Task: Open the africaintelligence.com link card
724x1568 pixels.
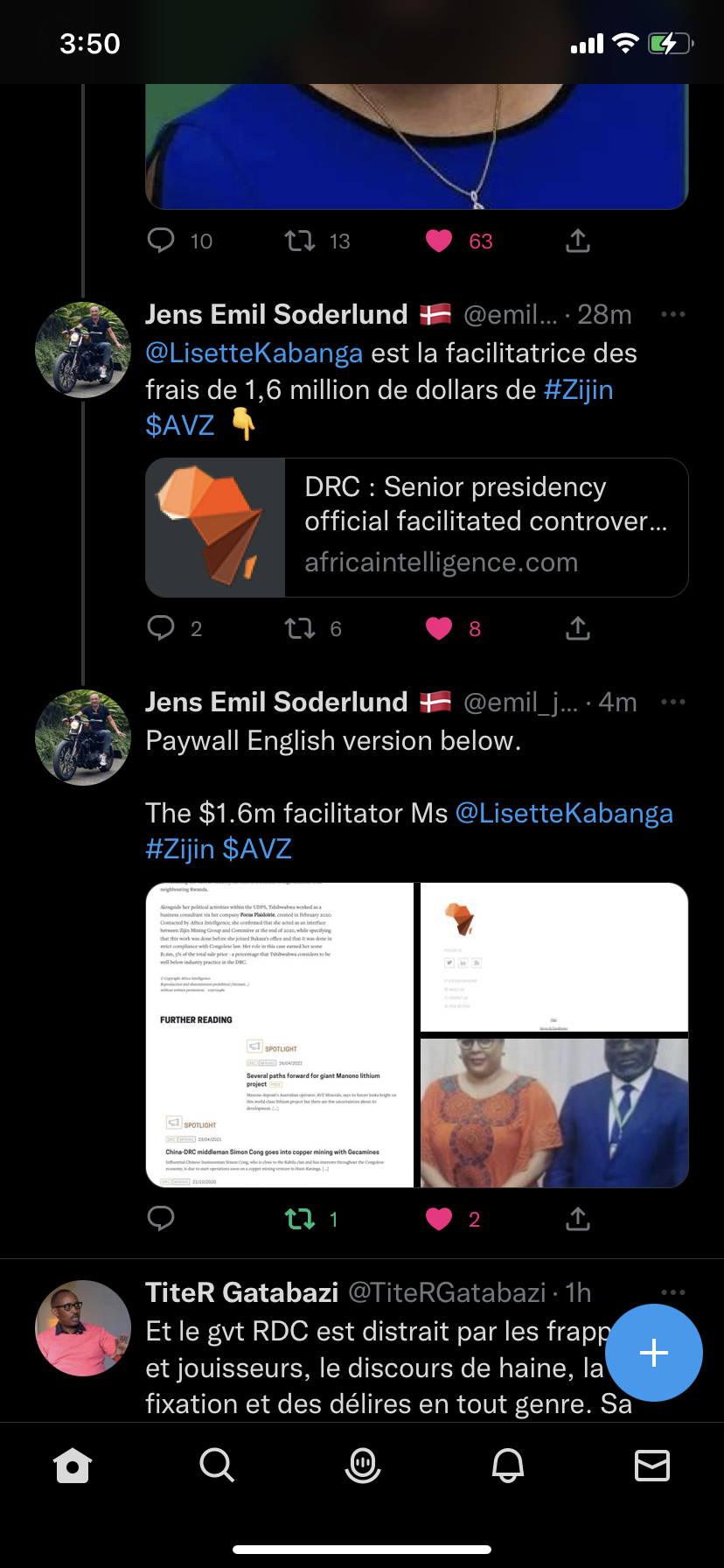Action: click(417, 528)
